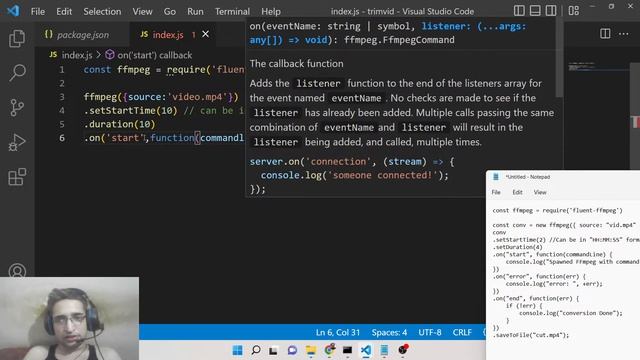This screenshot has width=640, height=360.
Task: Open the Customize Layout icon
Action: coord(574,11)
